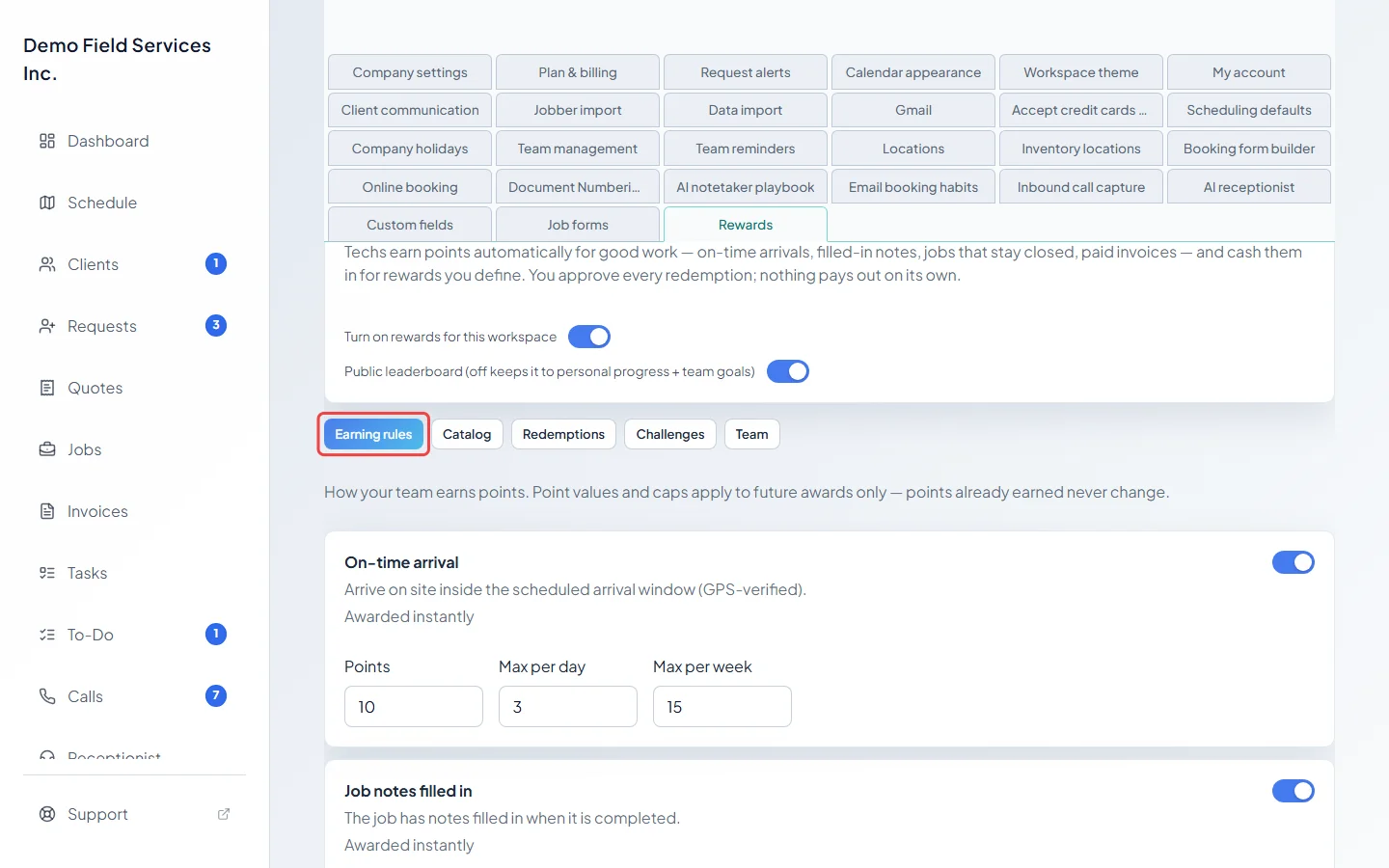Open the Plan & billing tab
1389x868 pixels.
pyautogui.click(x=578, y=72)
